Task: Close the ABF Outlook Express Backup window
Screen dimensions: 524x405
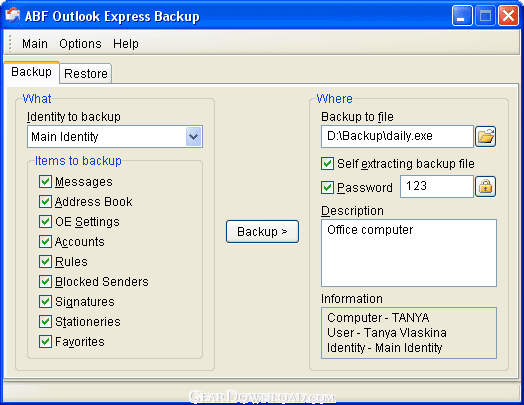Action: tap(508, 16)
